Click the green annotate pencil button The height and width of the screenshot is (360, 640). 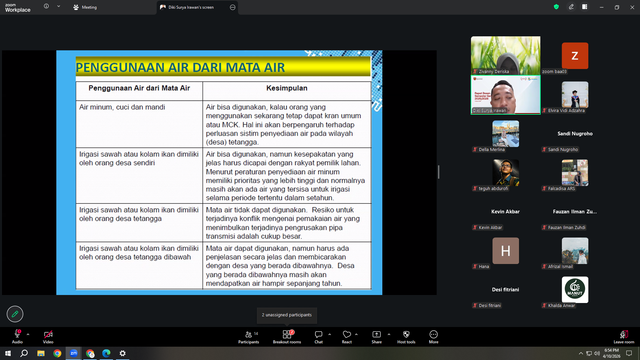click(x=15, y=314)
